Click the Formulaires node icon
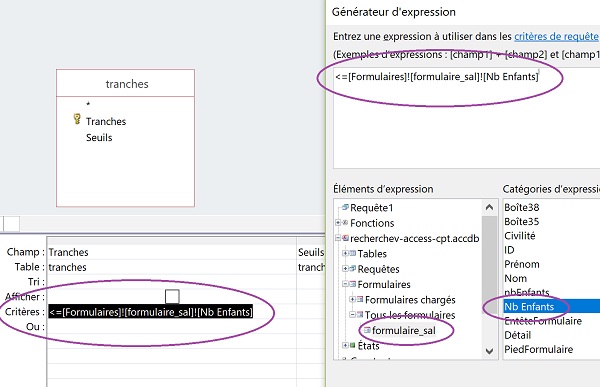 coord(353,284)
